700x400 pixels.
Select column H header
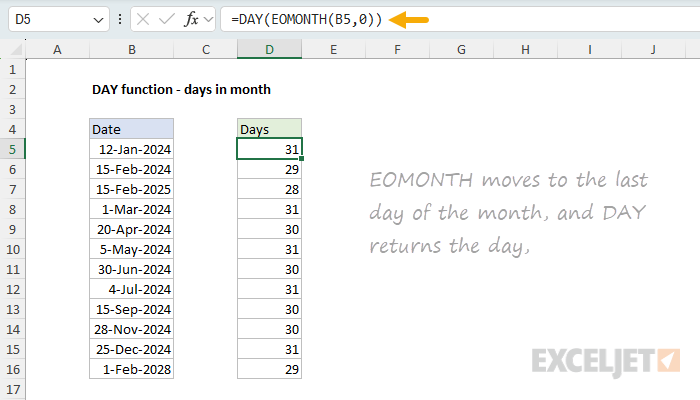tap(525, 50)
